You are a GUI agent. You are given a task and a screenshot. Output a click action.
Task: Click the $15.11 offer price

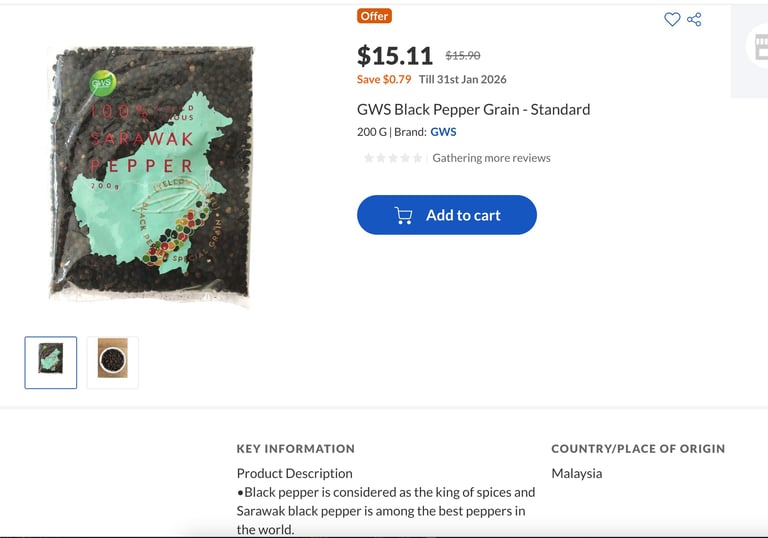(395, 55)
